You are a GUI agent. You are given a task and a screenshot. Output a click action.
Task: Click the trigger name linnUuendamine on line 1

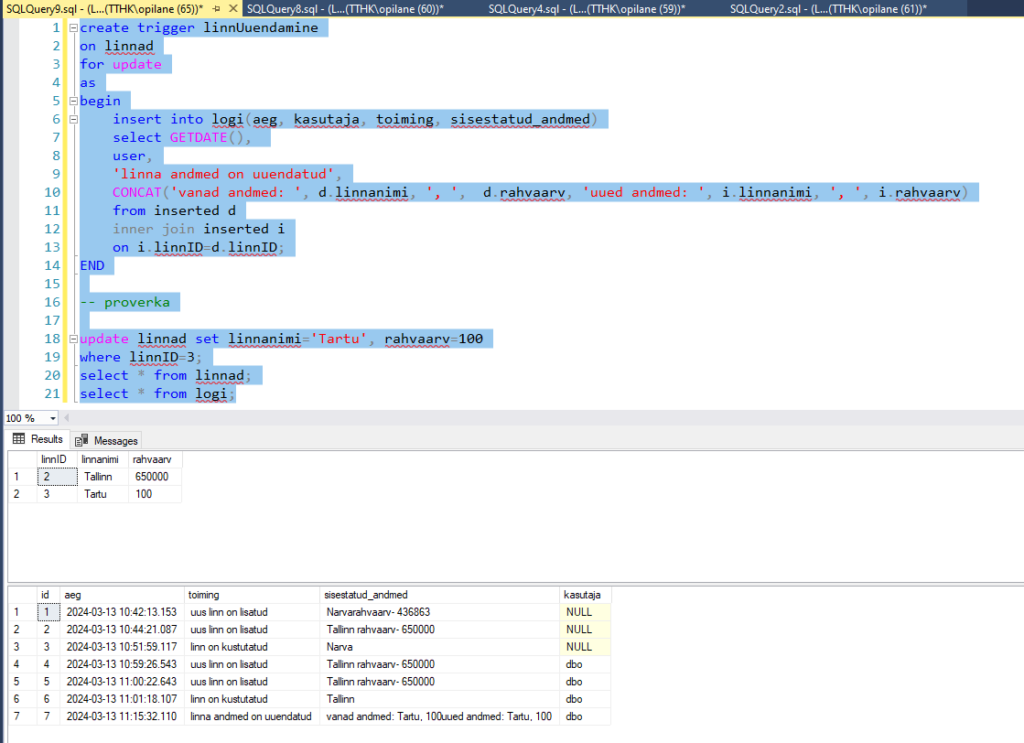click(x=261, y=28)
